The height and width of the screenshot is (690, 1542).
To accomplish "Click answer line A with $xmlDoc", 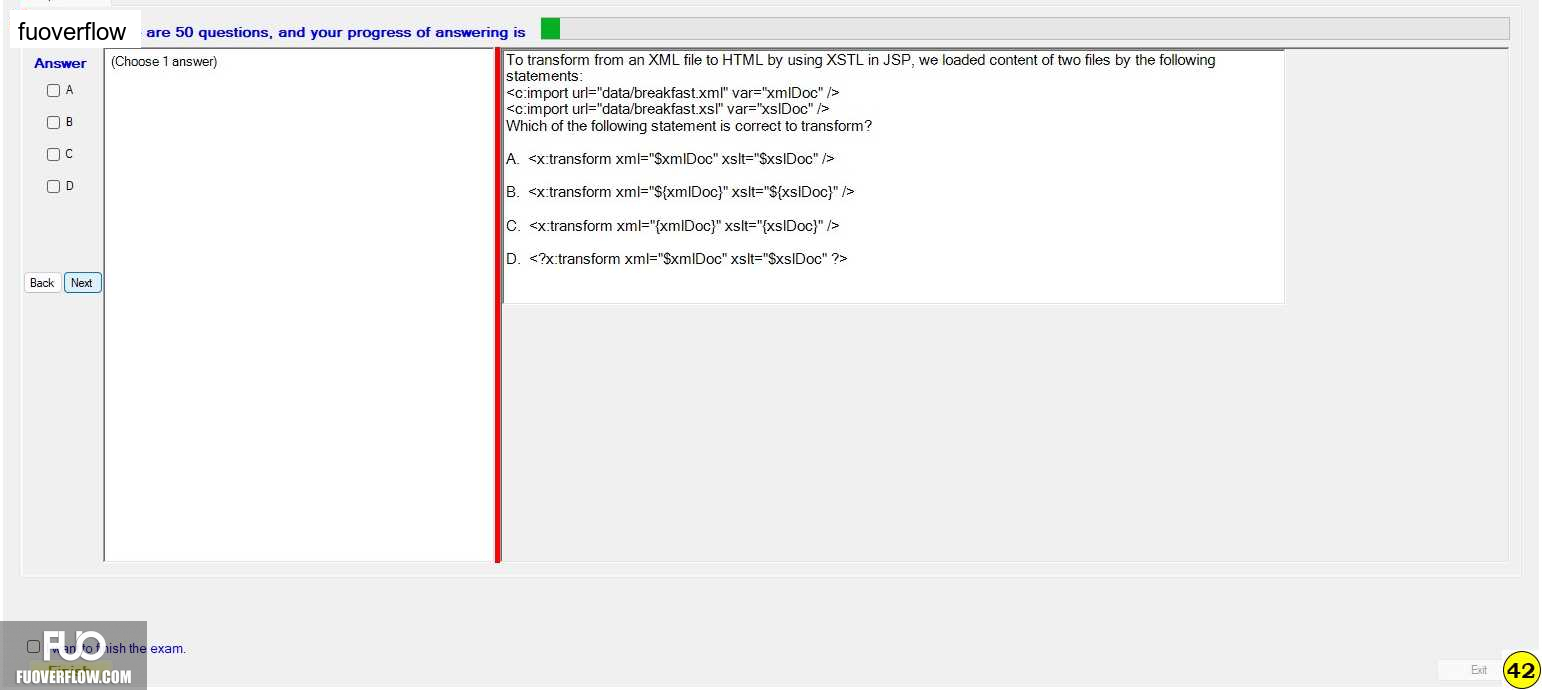I will coord(670,158).
